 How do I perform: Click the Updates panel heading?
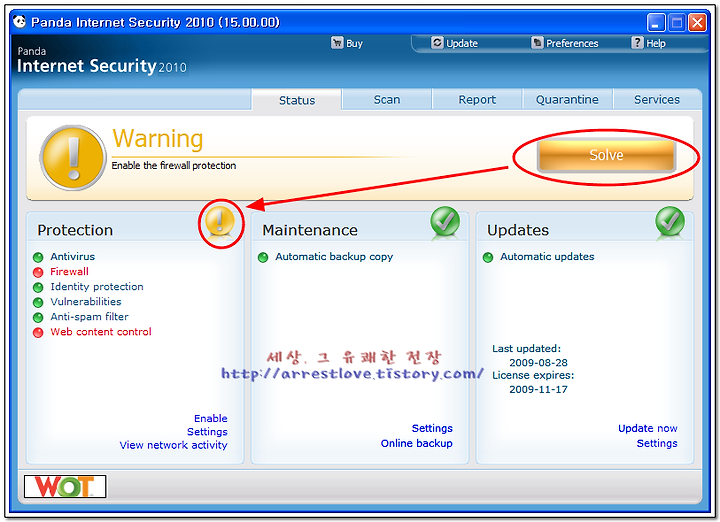[518, 230]
